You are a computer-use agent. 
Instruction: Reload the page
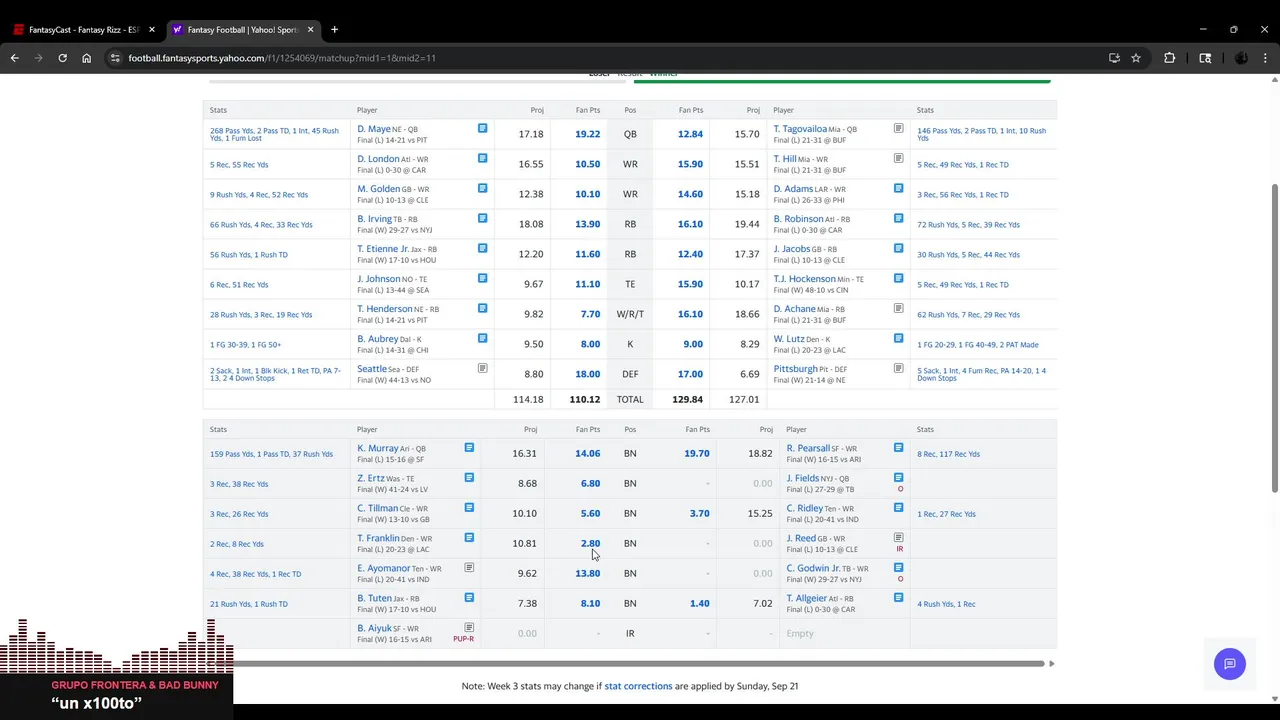coord(62,58)
